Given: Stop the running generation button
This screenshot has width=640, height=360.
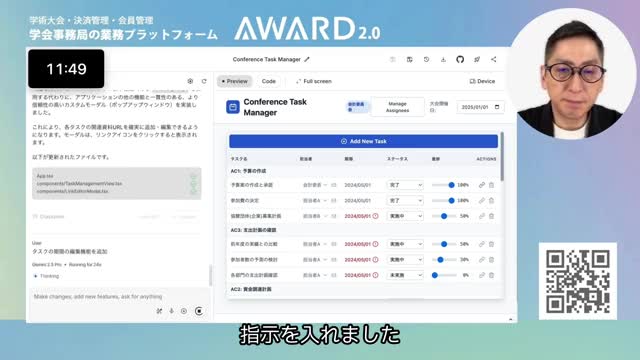Looking at the screenshot, I should 199,311.
